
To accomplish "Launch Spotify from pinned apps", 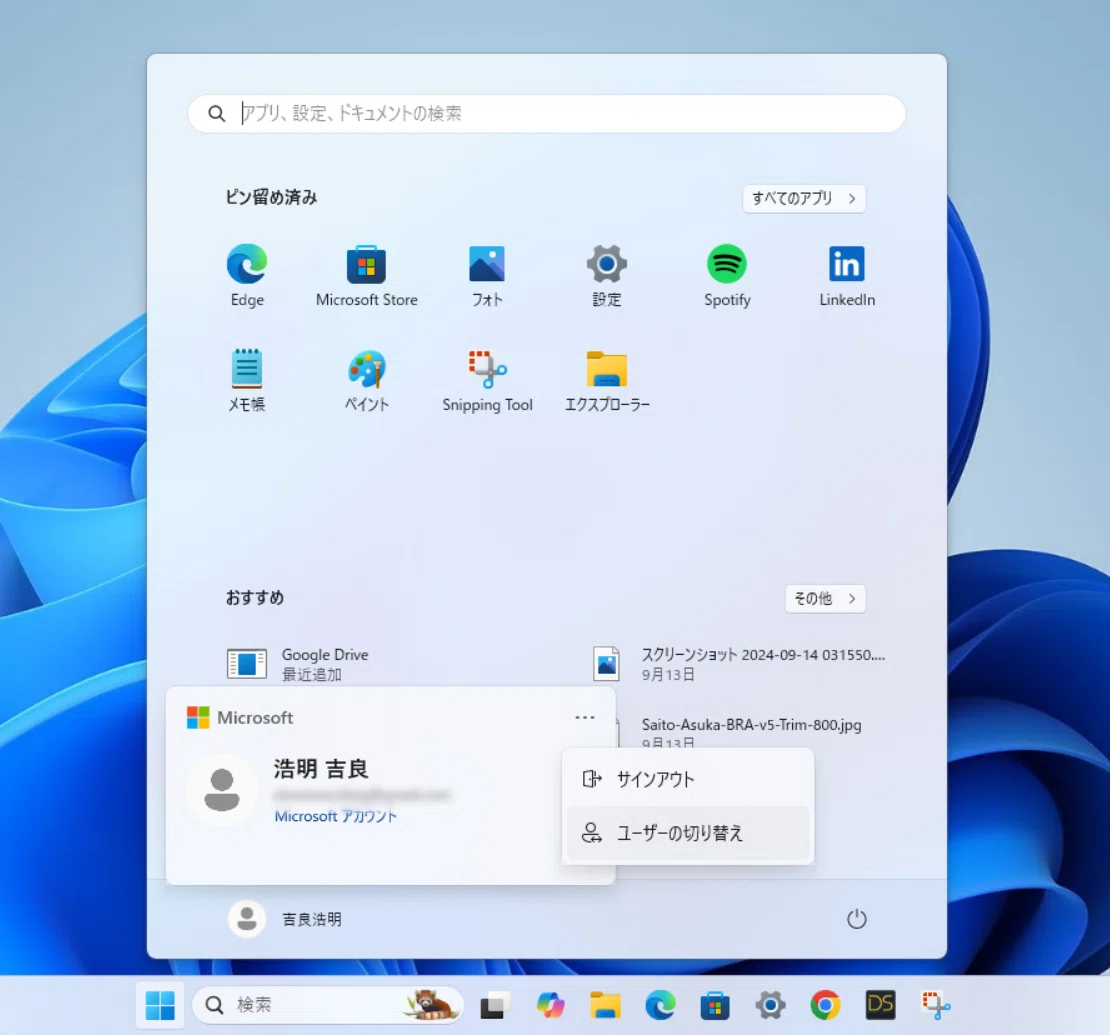I will click(727, 275).
